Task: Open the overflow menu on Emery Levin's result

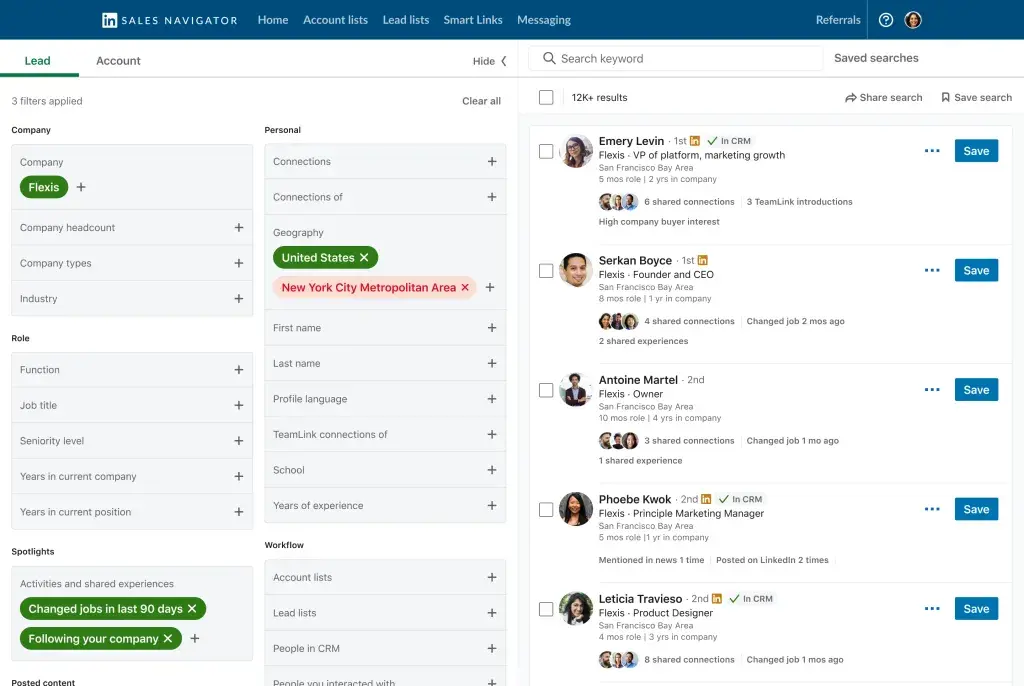Action: [932, 150]
